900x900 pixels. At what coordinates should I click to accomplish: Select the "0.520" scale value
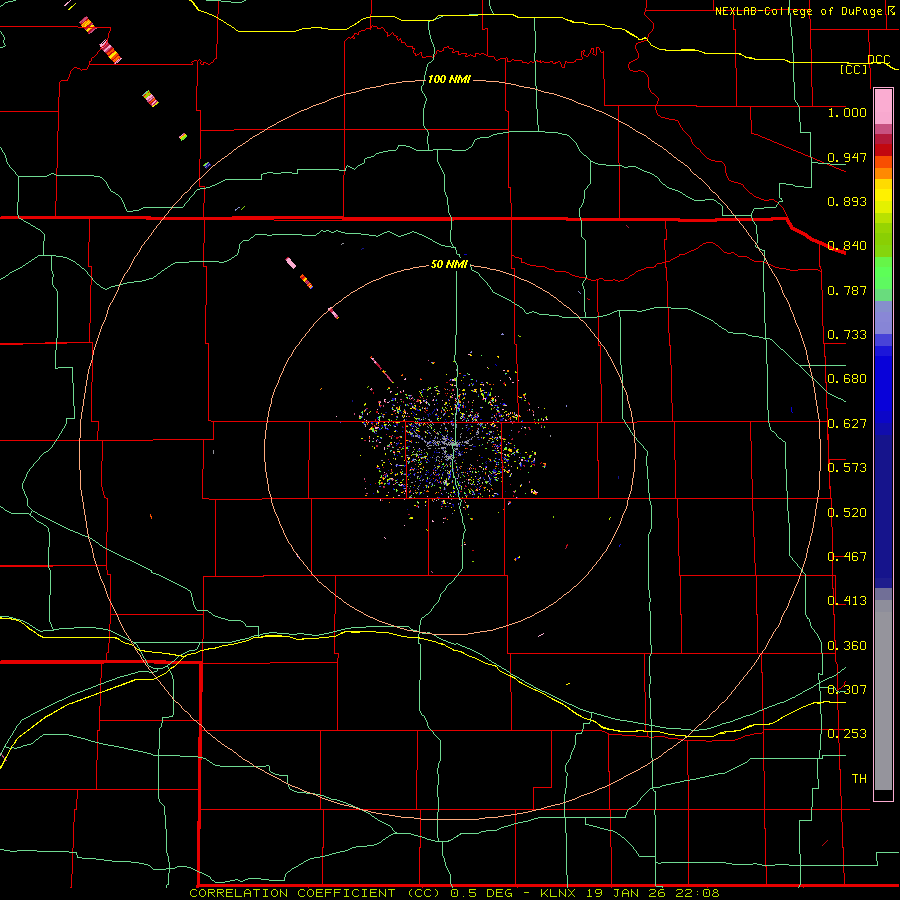[x=847, y=513]
